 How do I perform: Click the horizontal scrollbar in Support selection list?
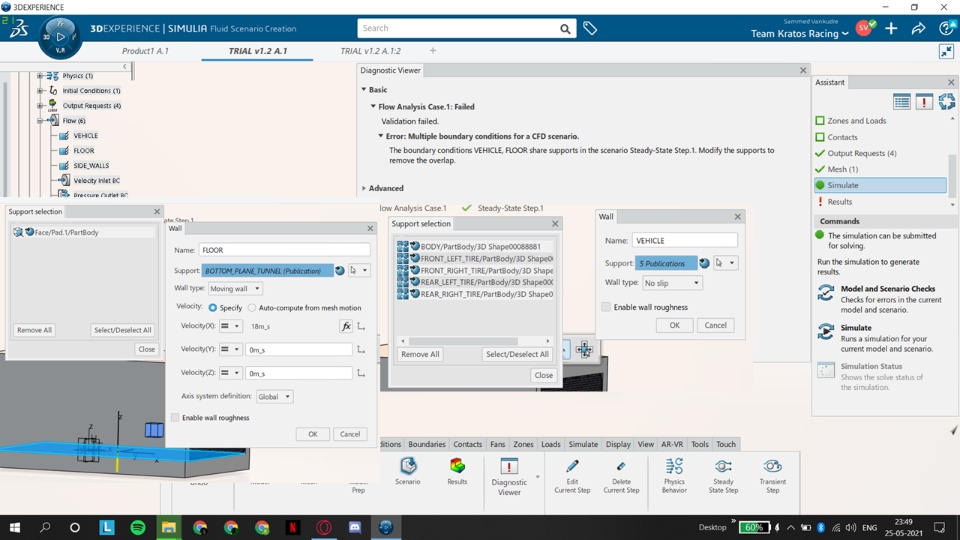click(463, 341)
